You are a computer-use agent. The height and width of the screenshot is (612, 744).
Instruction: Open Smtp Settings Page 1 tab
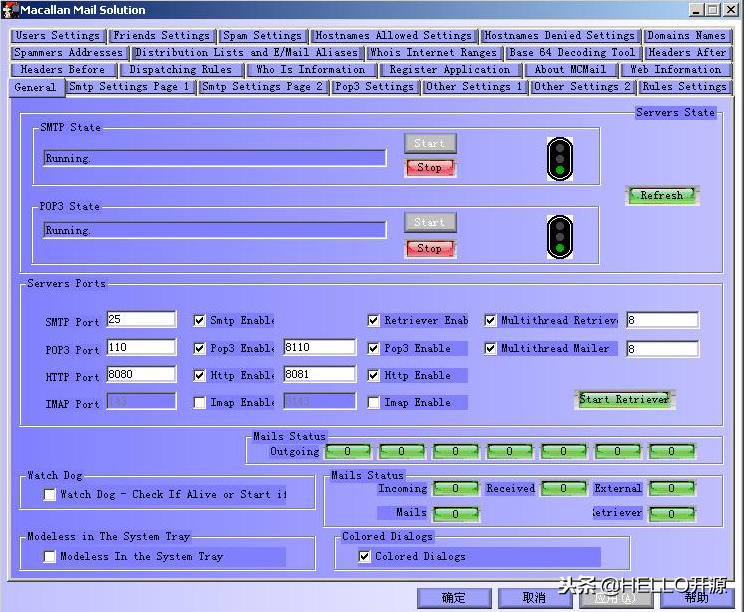(x=130, y=87)
